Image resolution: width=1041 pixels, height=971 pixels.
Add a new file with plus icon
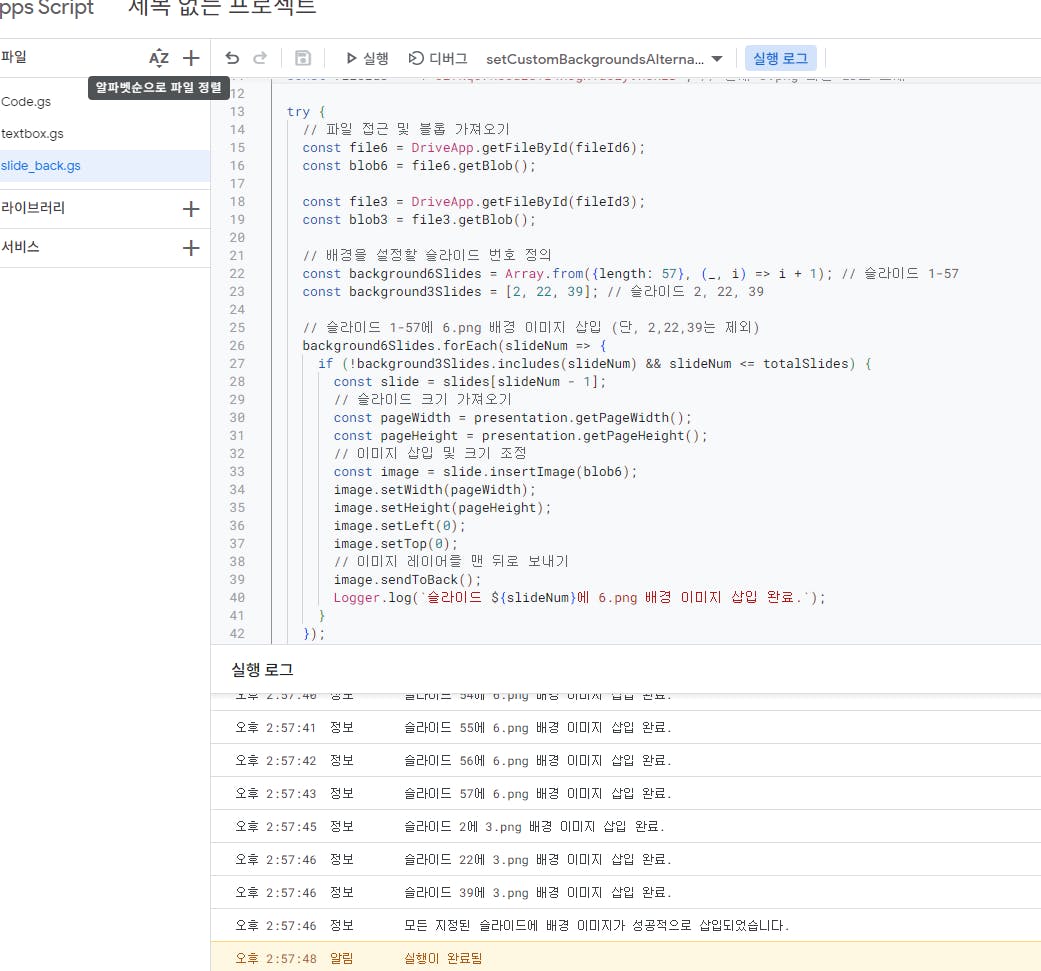[x=191, y=58]
